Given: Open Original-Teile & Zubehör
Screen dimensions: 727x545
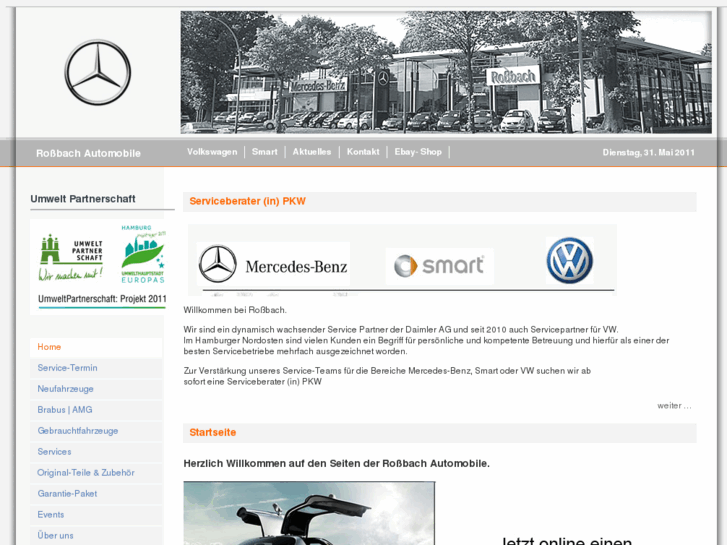Looking at the screenshot, I should pyautogui.click(x=96, y=473).
